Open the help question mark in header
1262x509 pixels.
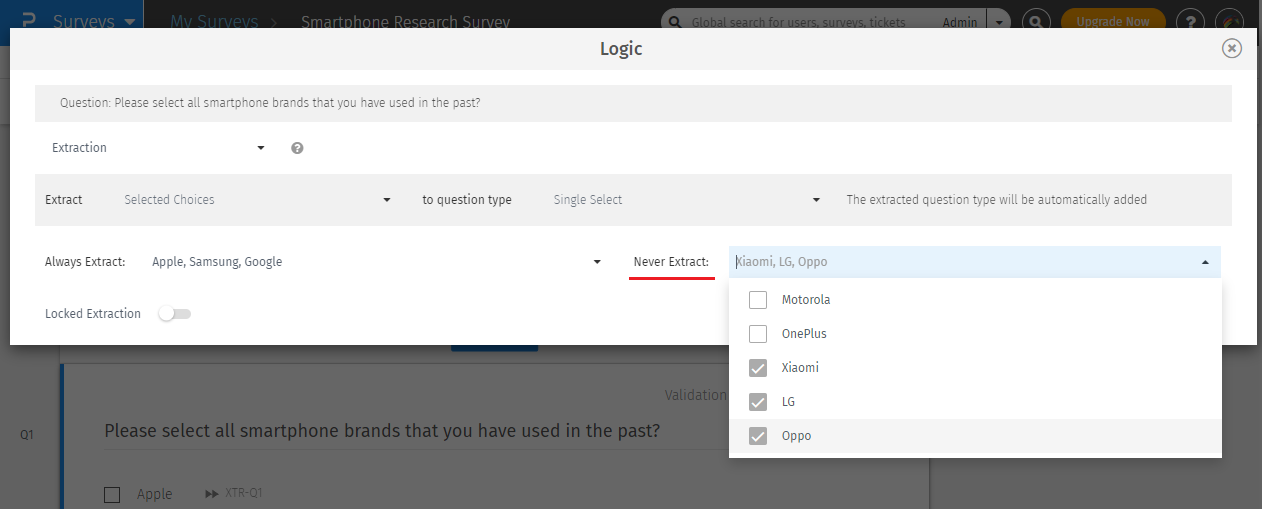tap(1190, 21)
